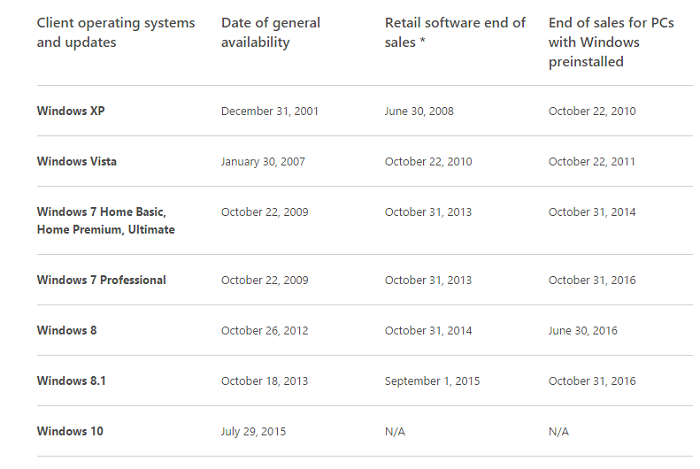Click Windows 7 Home Basic, Home Premium, Ultimate label

point(106,220)
